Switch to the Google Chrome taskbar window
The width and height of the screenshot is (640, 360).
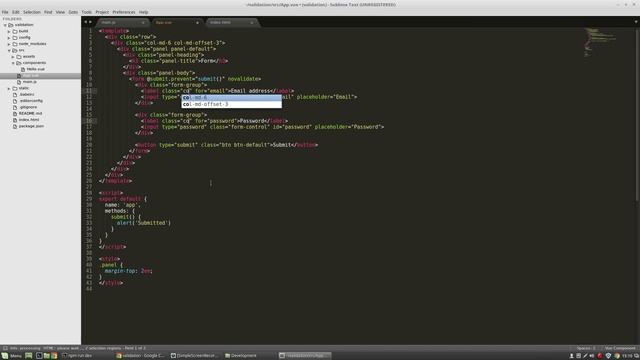[140, 356]
